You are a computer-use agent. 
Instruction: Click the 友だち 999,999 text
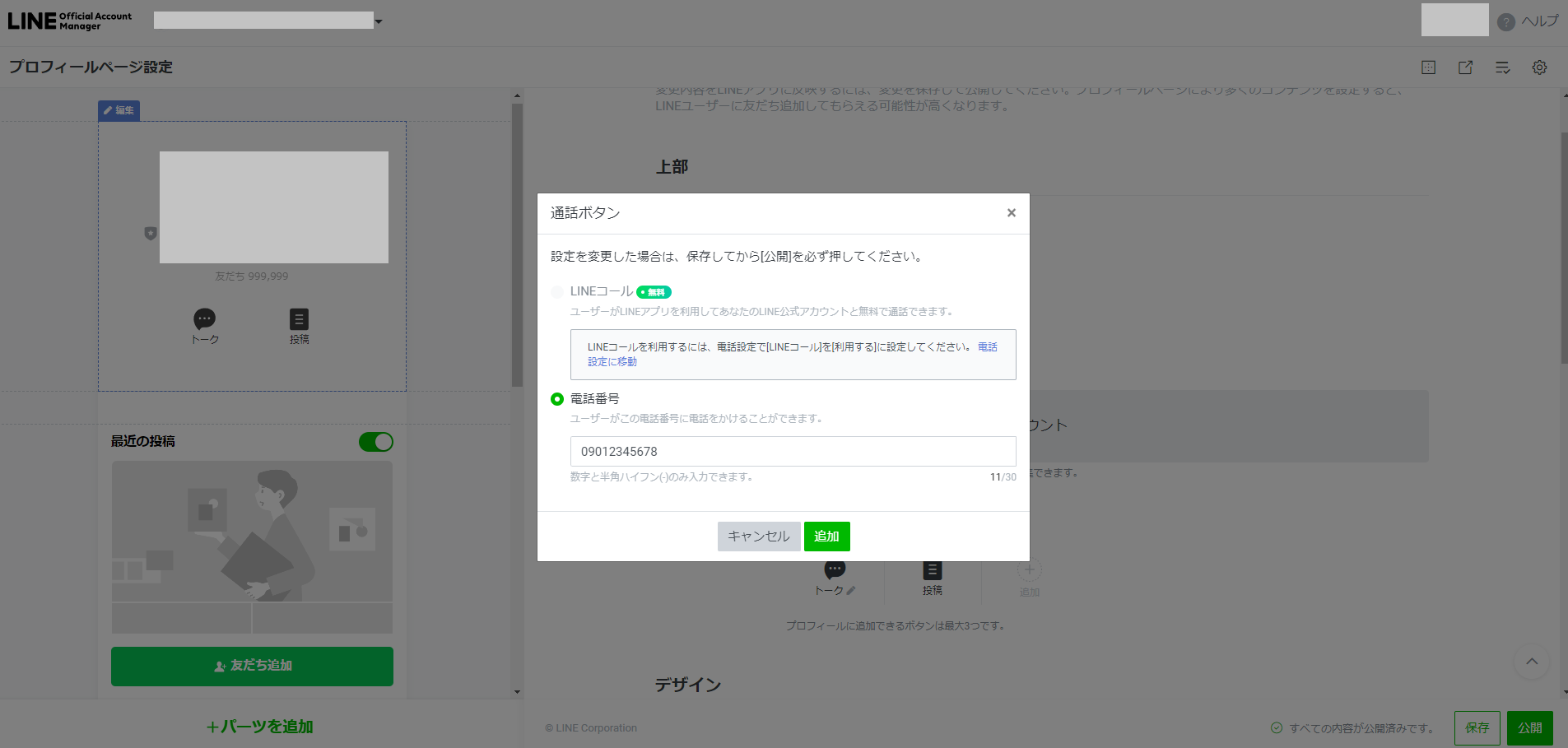(252, 276)
